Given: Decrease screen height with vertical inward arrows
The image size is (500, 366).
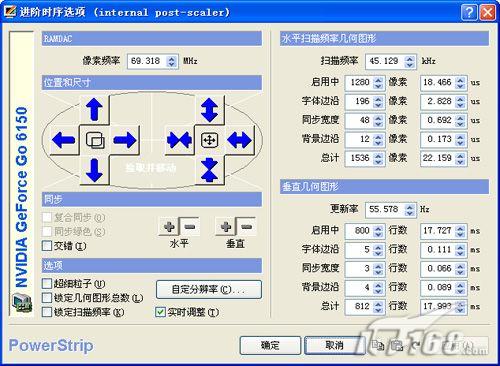Looking at the screenshot, I should click(209, 170).
